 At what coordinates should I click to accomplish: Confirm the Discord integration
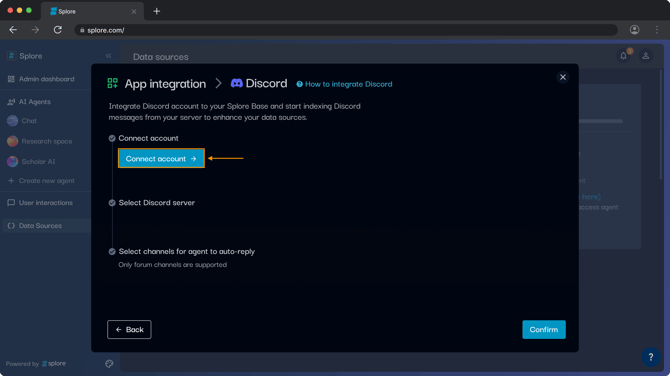(544, 329)
